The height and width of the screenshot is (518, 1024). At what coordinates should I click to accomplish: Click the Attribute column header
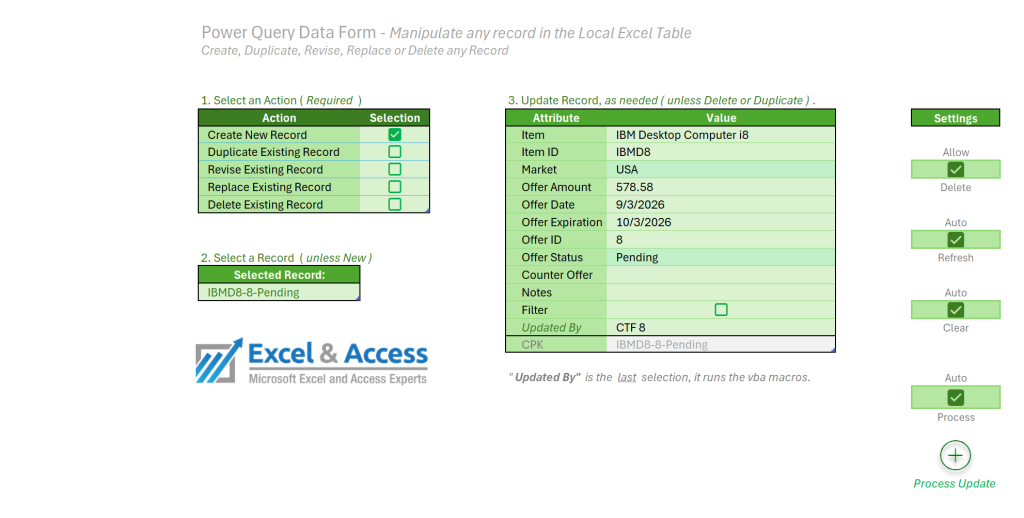[x=556, y=118]
